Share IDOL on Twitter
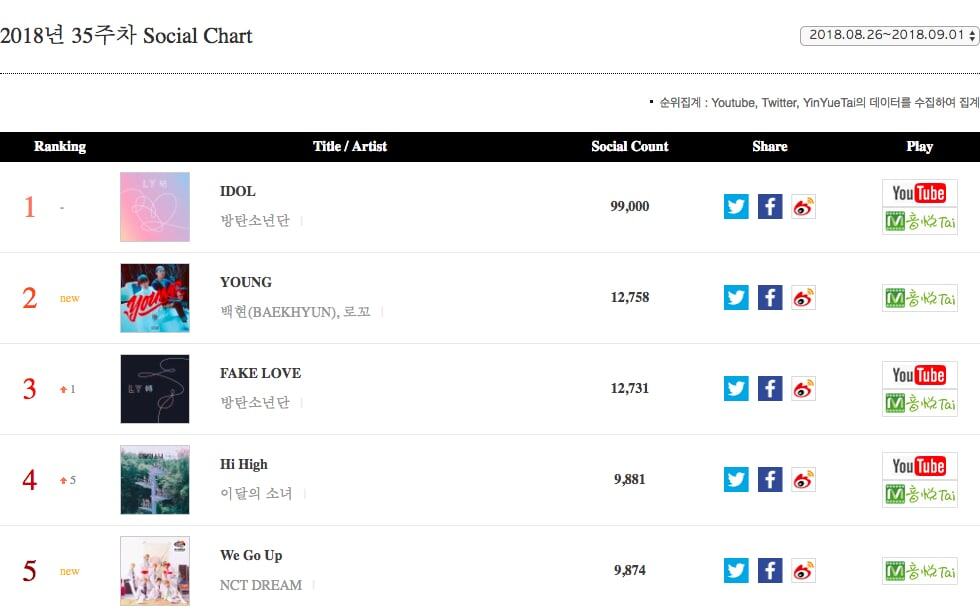This screenshot has width=980, height=614. [736, 207]
